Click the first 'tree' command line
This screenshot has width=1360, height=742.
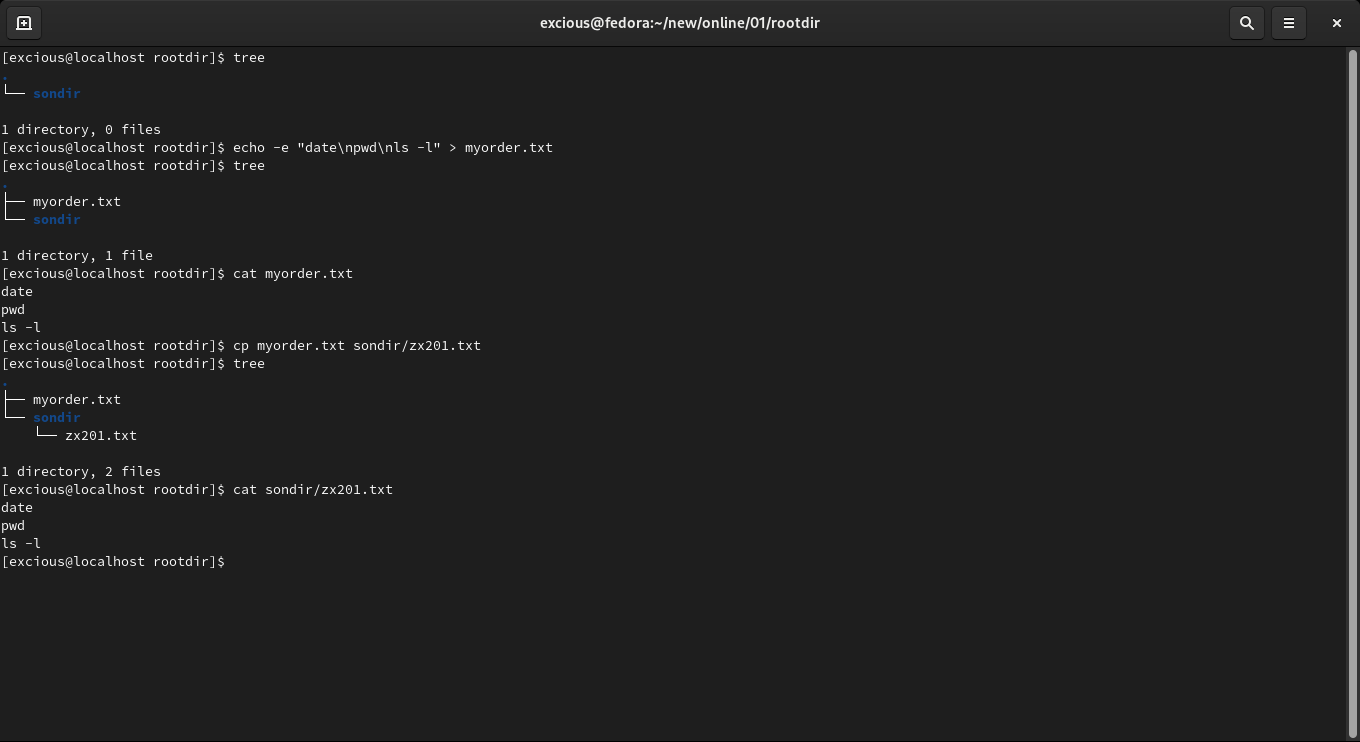coord(133,57)
